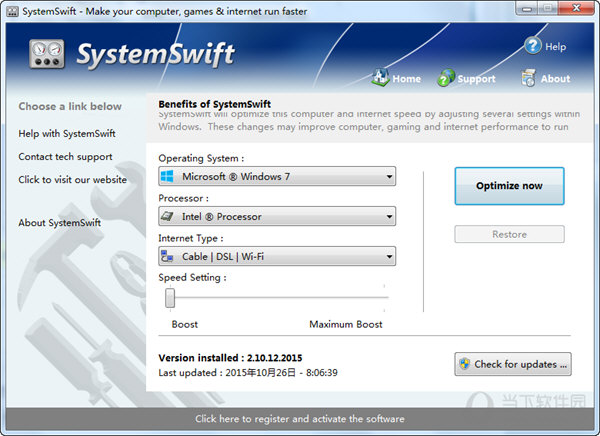Image resolution: width=600 pixels, height=436 pixels.
Task: Click Choose a link below heading
Action: (x=70, y=106)
